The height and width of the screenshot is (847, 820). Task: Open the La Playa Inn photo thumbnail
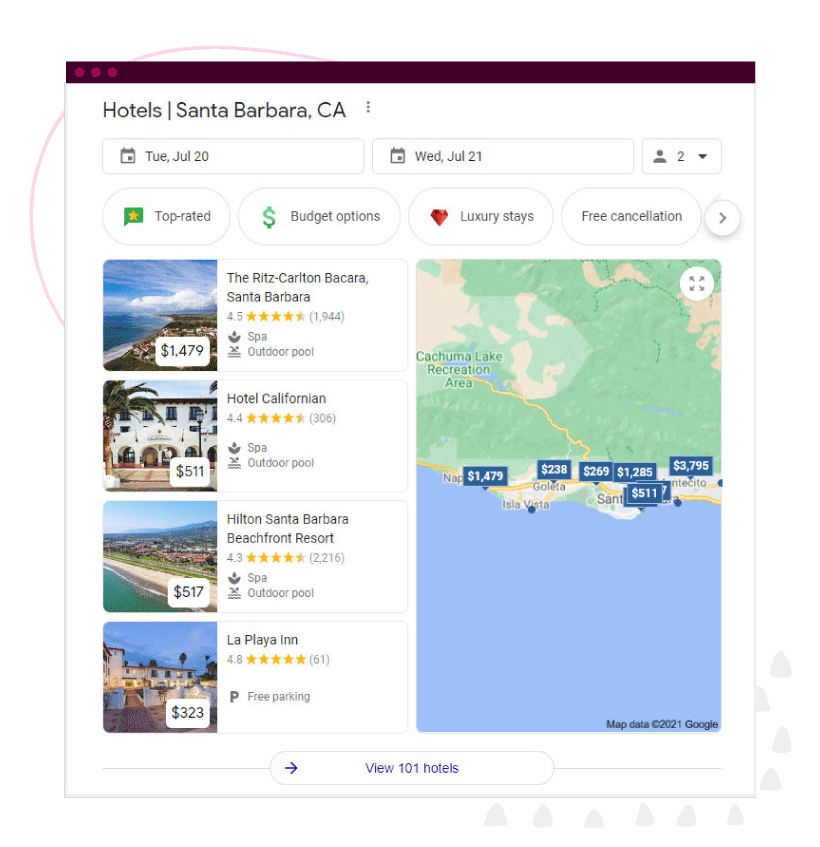click(160, 677)
